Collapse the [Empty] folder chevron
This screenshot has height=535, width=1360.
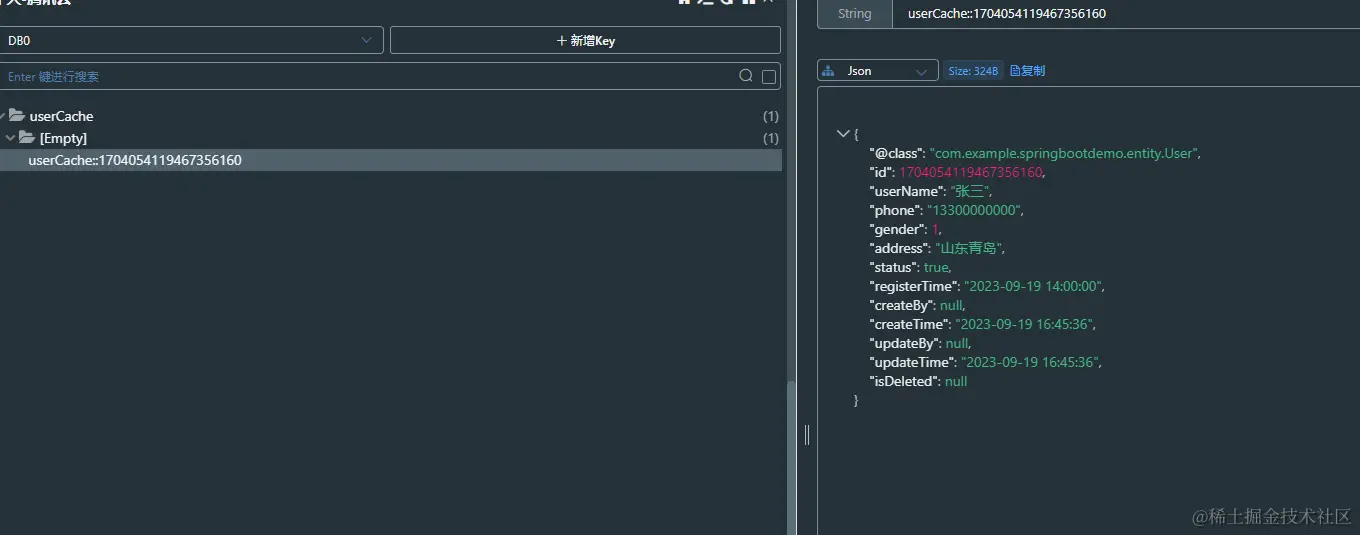[x=10, y=138]
